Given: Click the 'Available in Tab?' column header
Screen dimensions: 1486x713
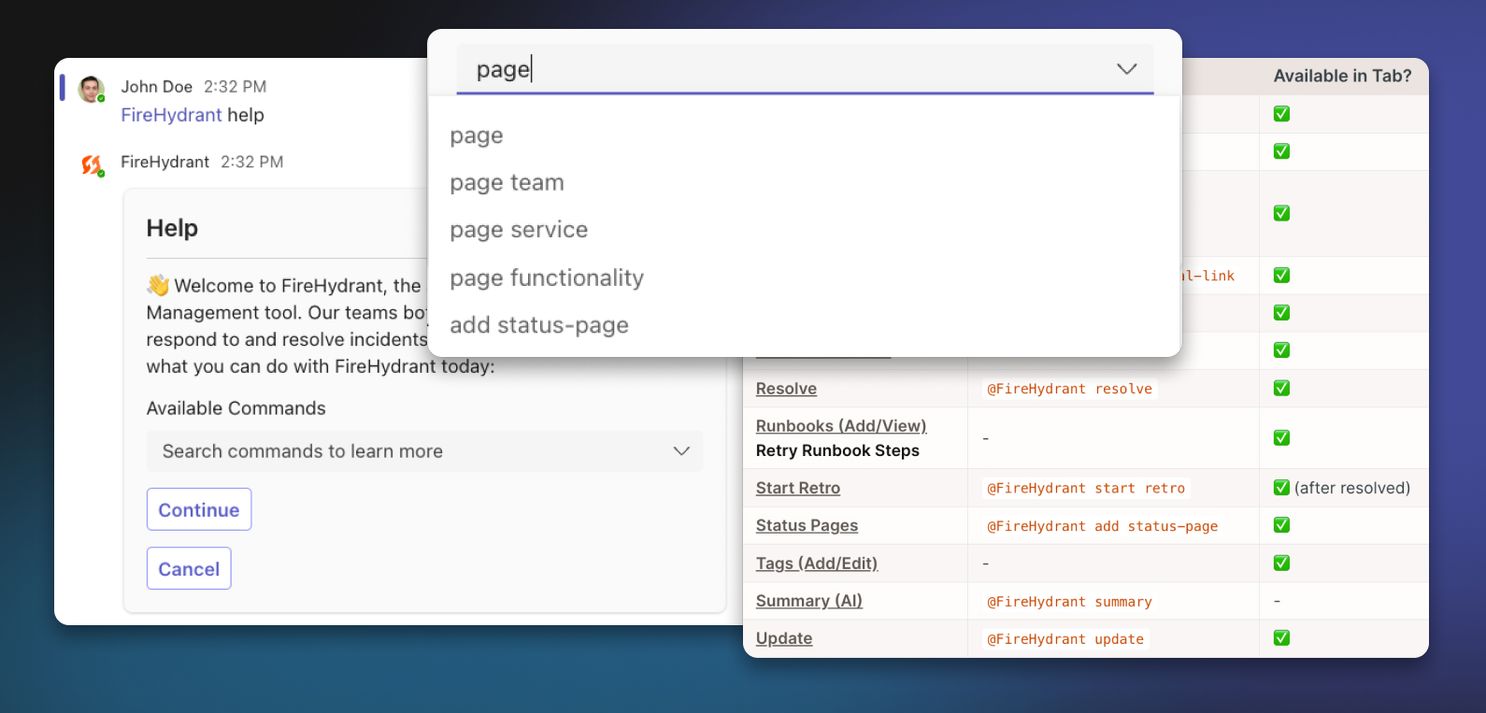Looking at the screenshot, I should (1342, 76).
